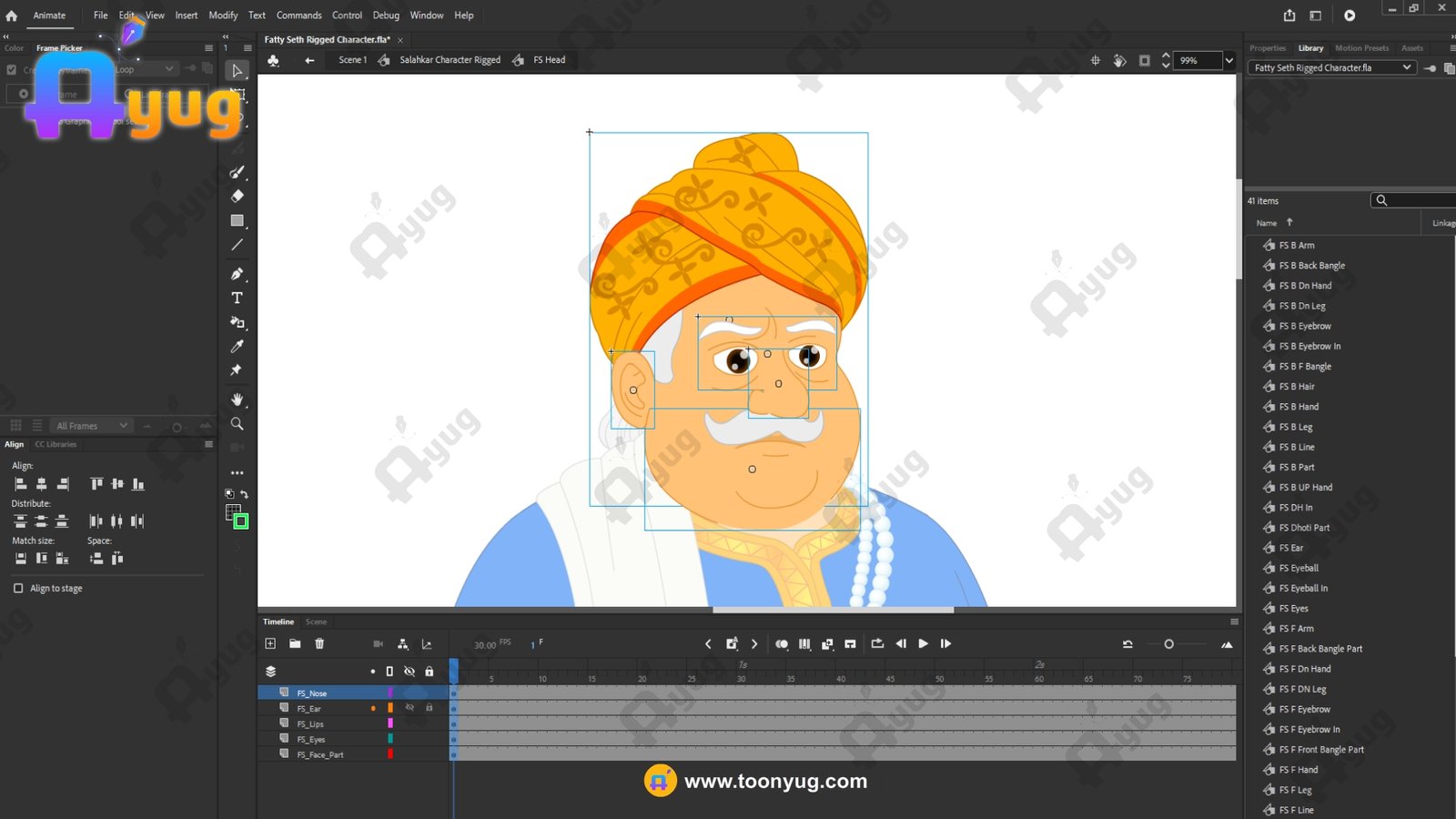This screenshot has width=1456, height=819.
Task: Go to Salahkar Character Rigged breadcrumb
Action: 450,60
